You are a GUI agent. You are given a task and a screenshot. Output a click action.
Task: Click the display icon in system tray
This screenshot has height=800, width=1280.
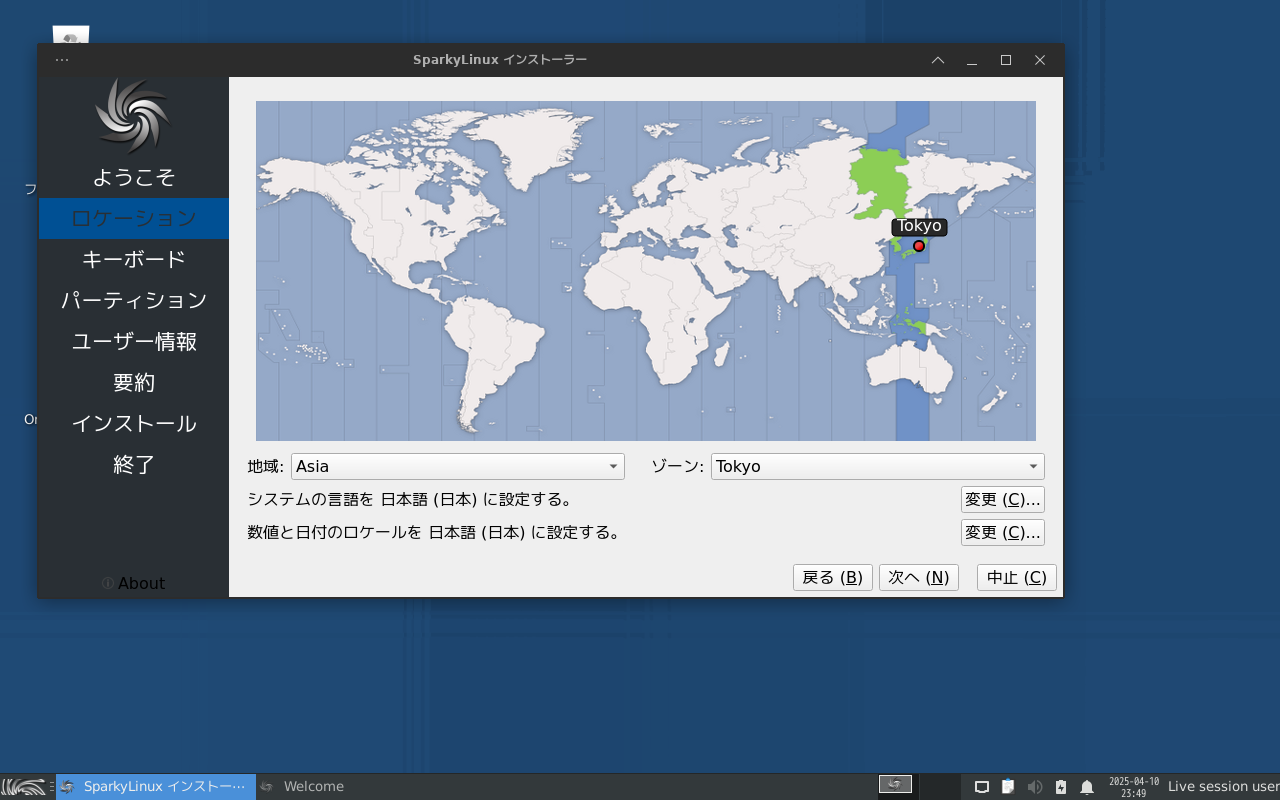[982, 787]
